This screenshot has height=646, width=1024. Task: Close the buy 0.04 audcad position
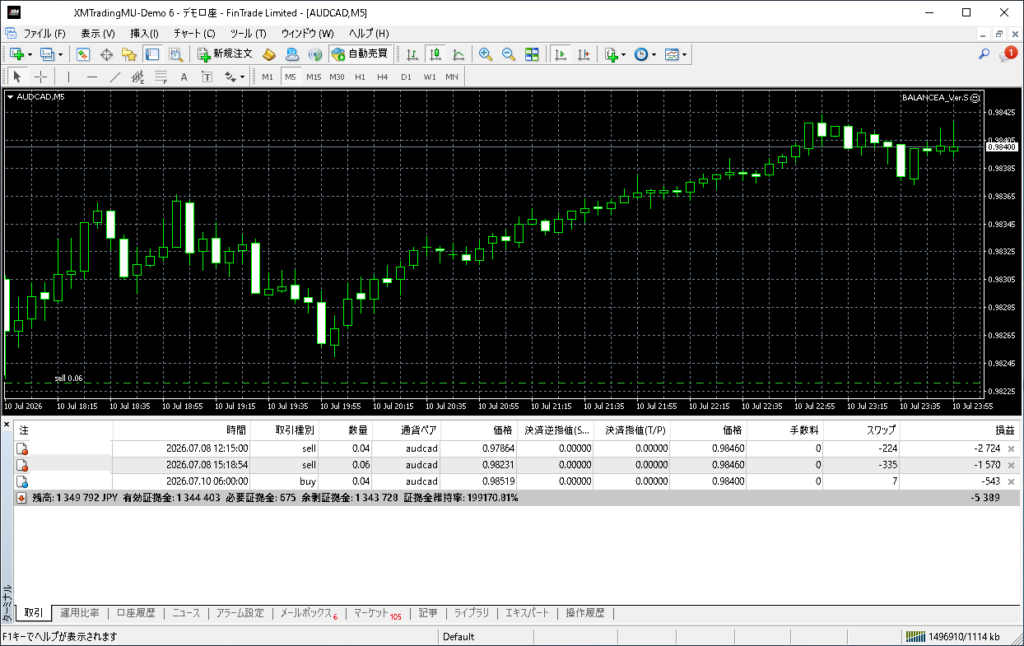(1011, 481)
